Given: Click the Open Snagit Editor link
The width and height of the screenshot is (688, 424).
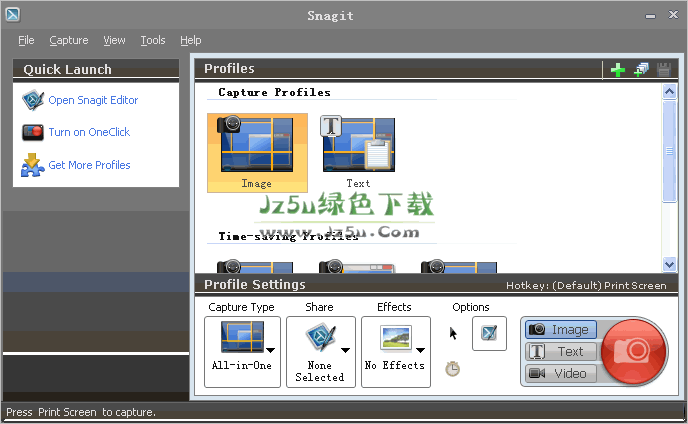Looking at the screenshot, I should coord(93,100).
